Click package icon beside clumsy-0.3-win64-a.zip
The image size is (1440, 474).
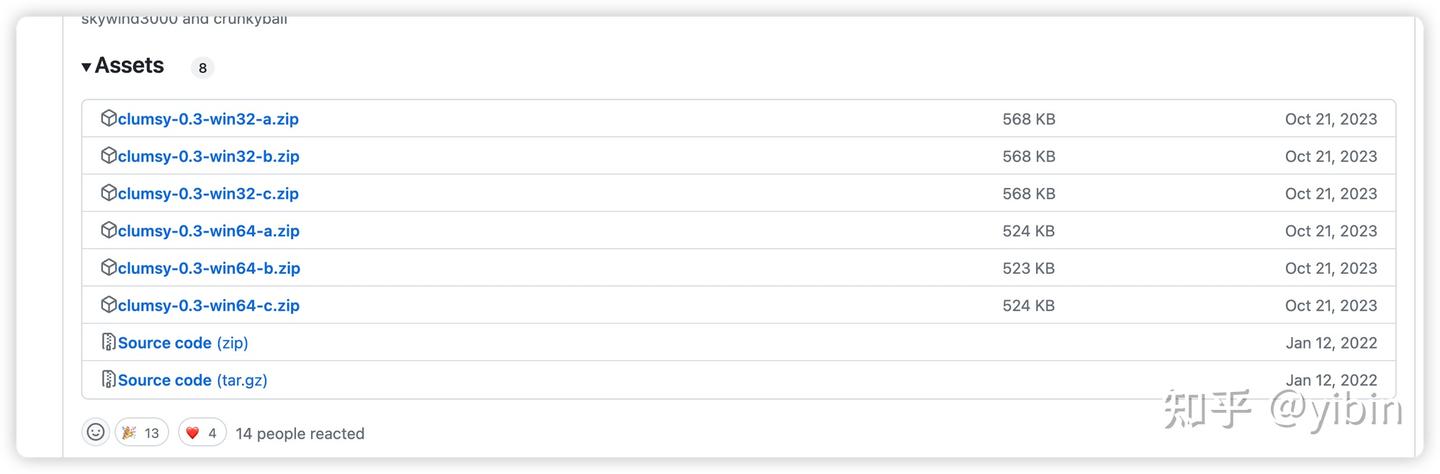pos(109,230)
